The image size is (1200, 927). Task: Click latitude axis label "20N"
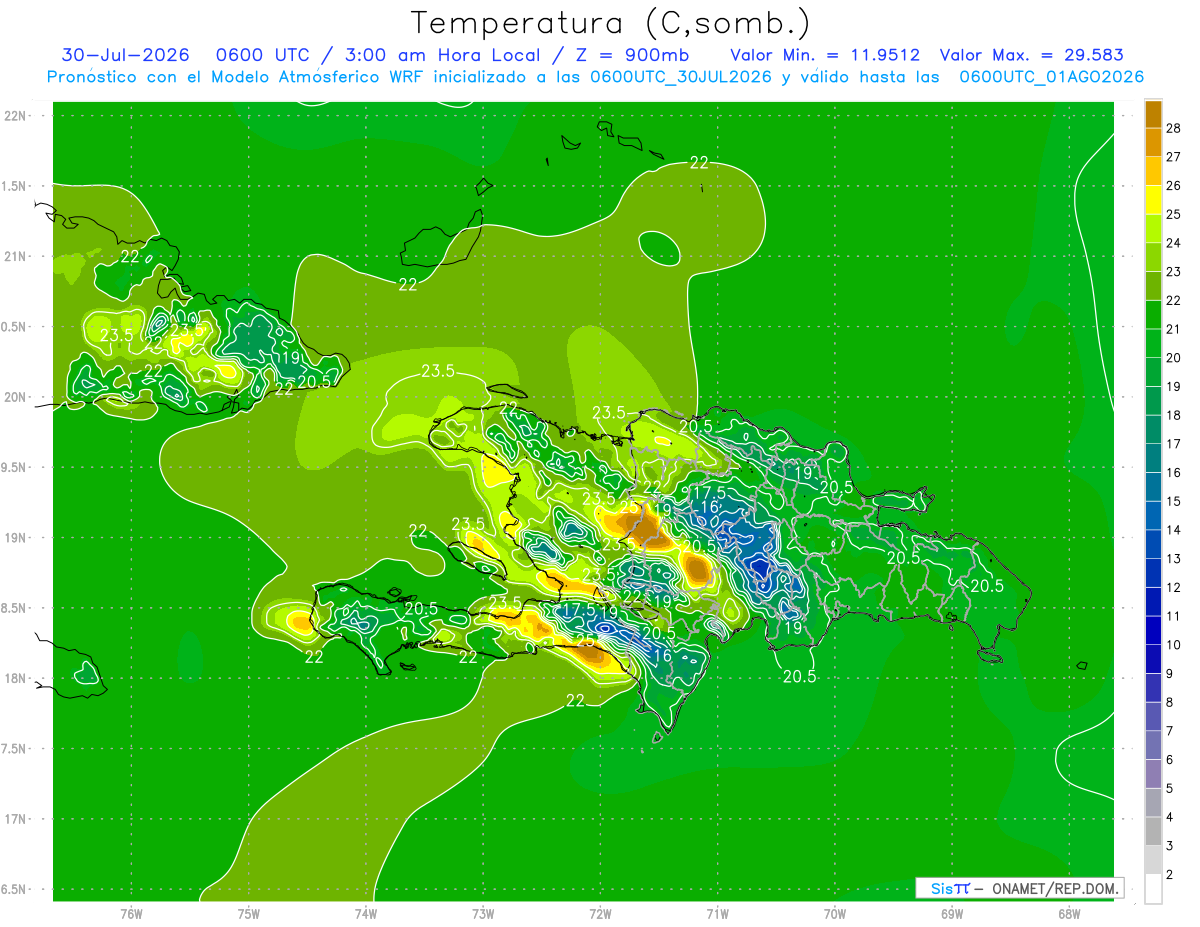coord(16,397)
